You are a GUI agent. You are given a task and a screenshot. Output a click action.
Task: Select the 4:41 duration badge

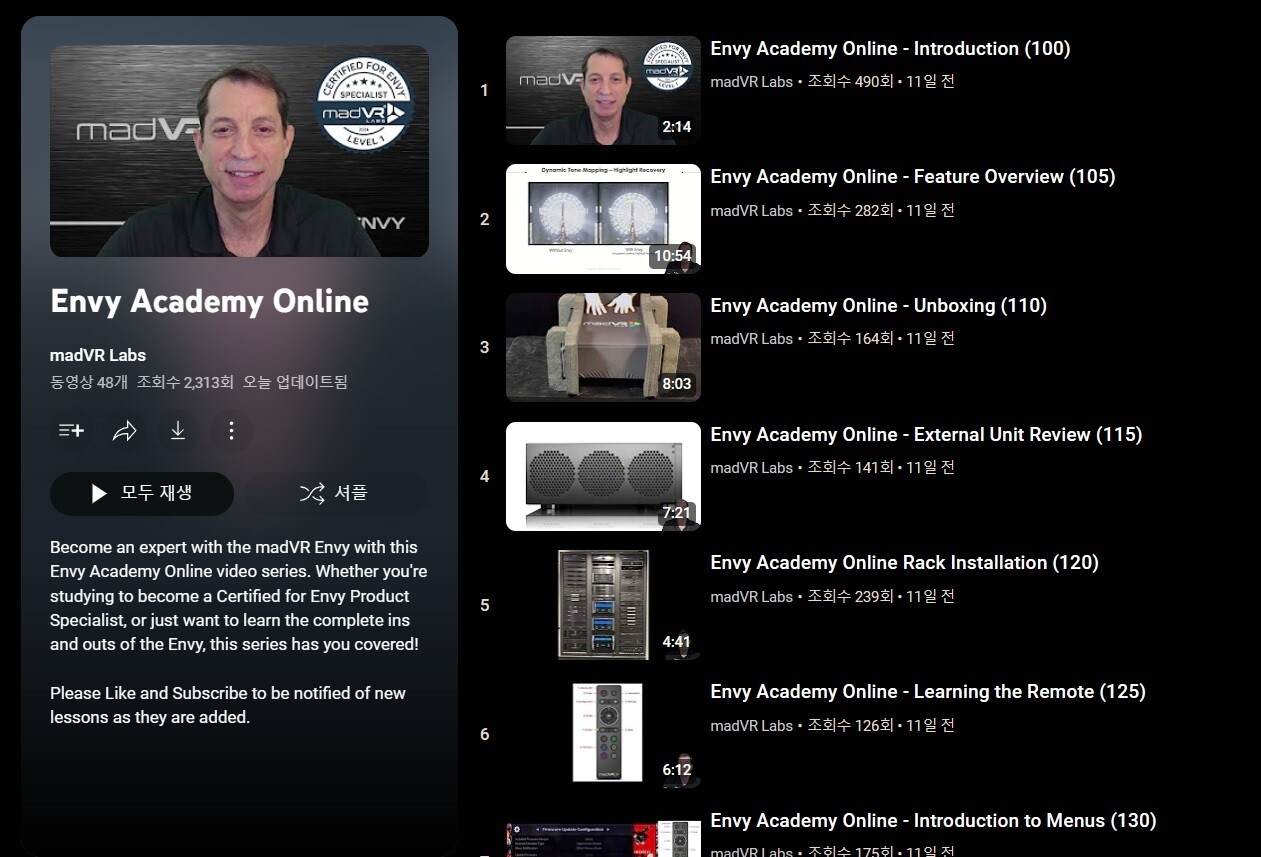pyautogui.click(x=677, y=642)
